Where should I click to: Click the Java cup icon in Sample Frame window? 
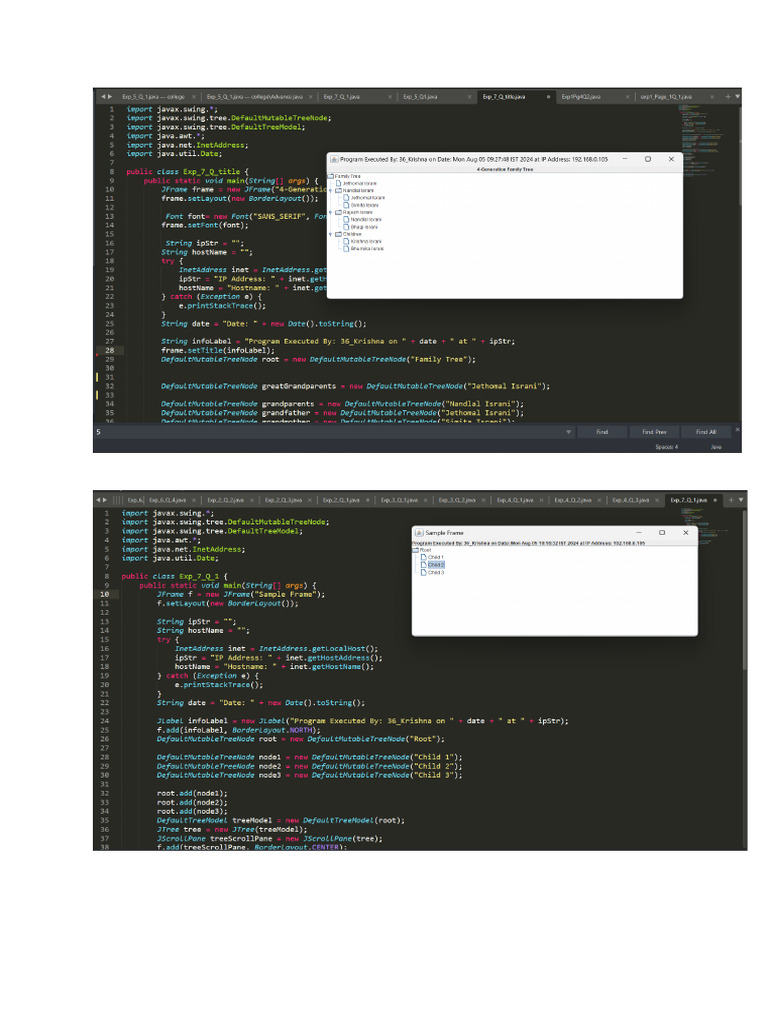419,533
